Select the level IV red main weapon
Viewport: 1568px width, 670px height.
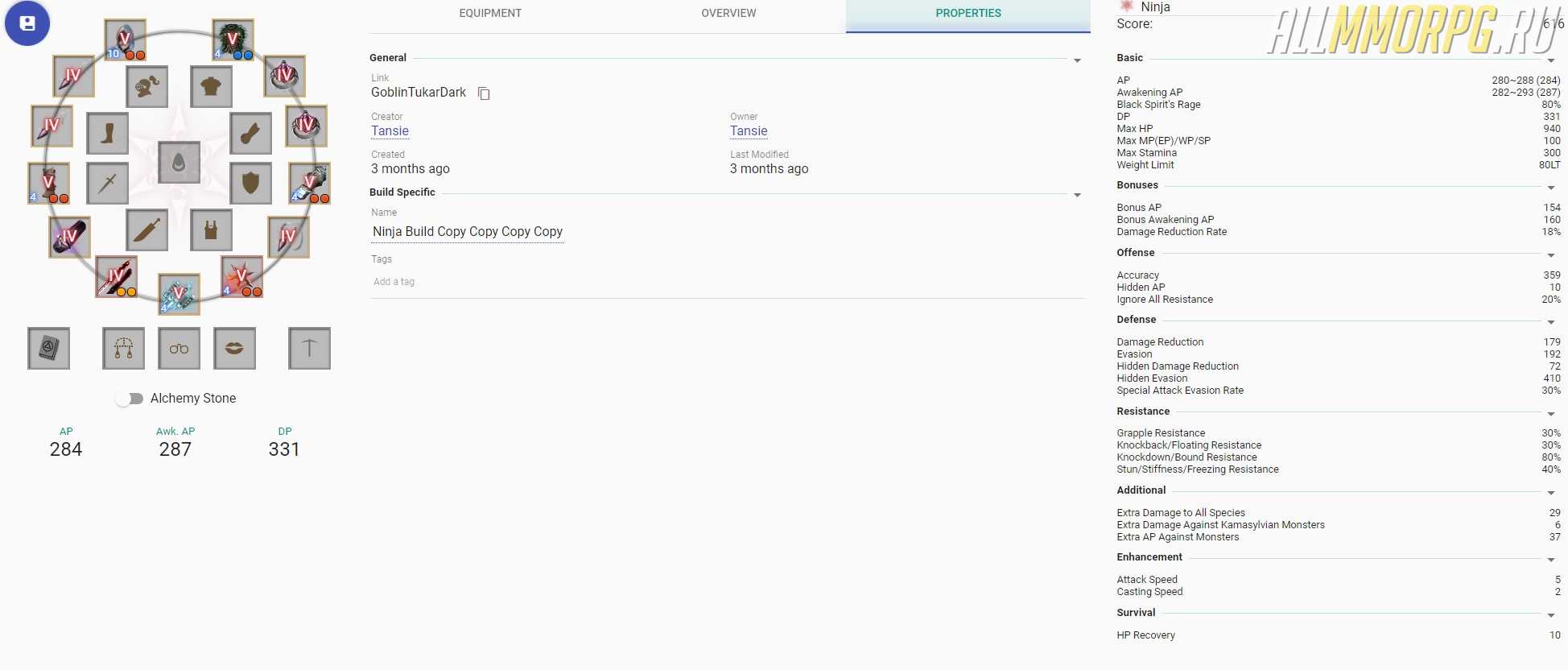pos(116,276)
